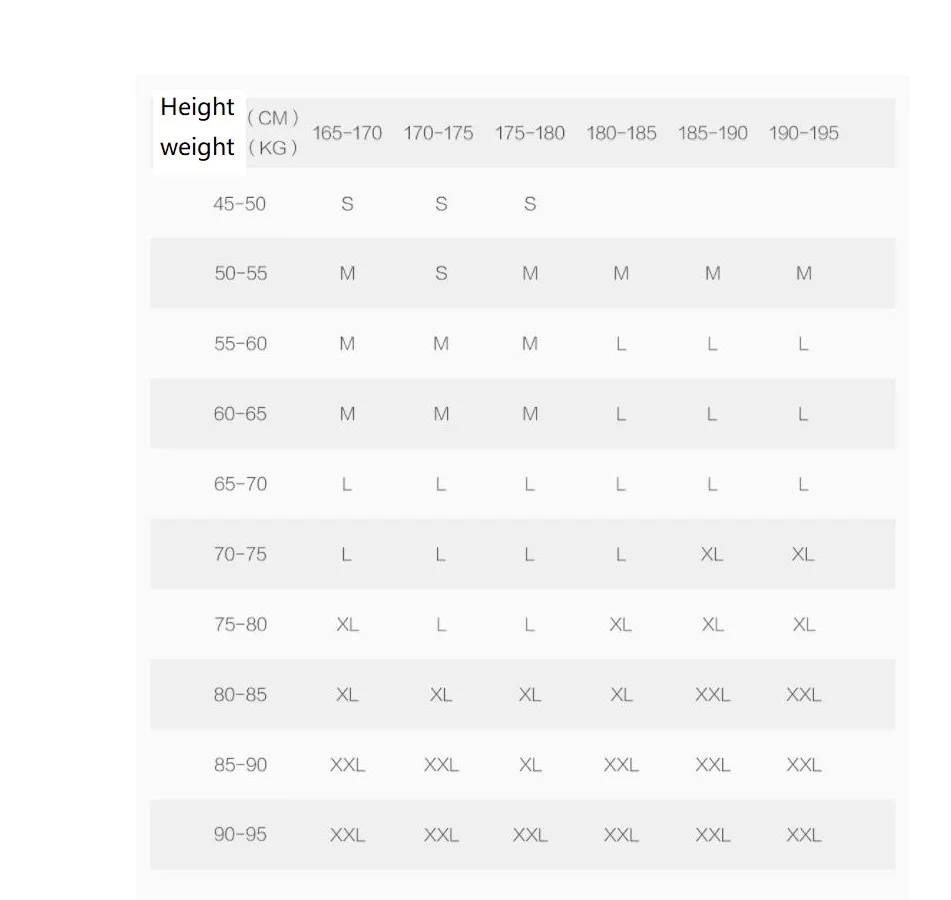951x900 pixels.
Task: Click the weight label in header
Action: [197, 147]
